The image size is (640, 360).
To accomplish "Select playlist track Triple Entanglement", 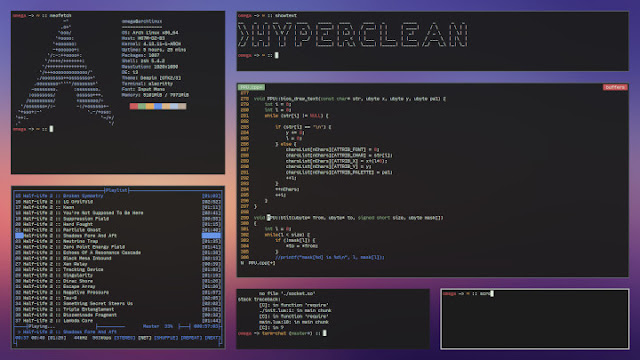I will click(118, 309).
